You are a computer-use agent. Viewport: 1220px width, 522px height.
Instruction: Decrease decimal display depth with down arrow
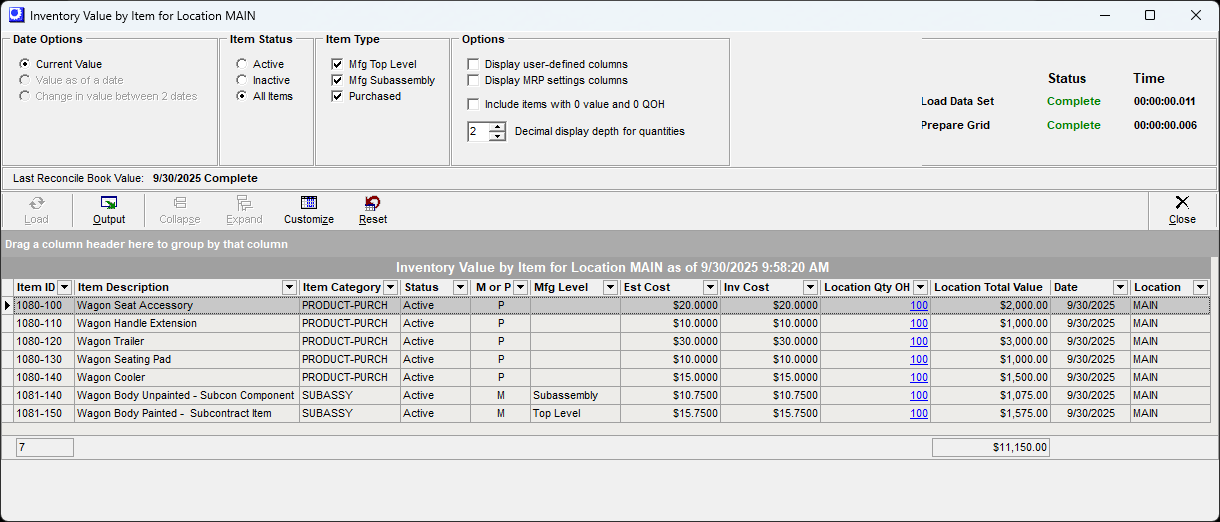497,136
